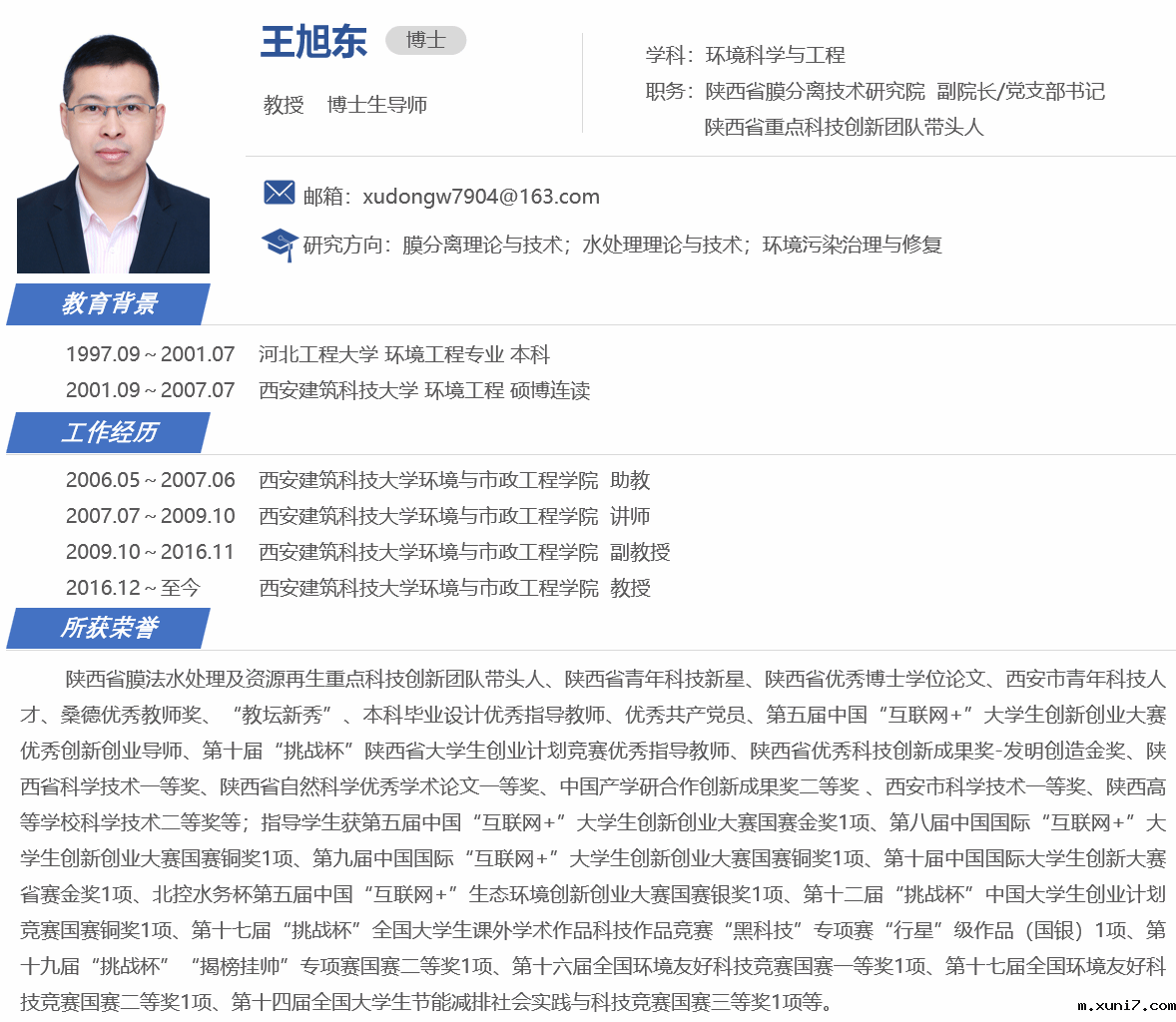The width and height of the screenshot is (1176, 1022).
Task: Click the 学科 环境科学与工程 line
Action: pyautogui.click(x=745, y=55)
